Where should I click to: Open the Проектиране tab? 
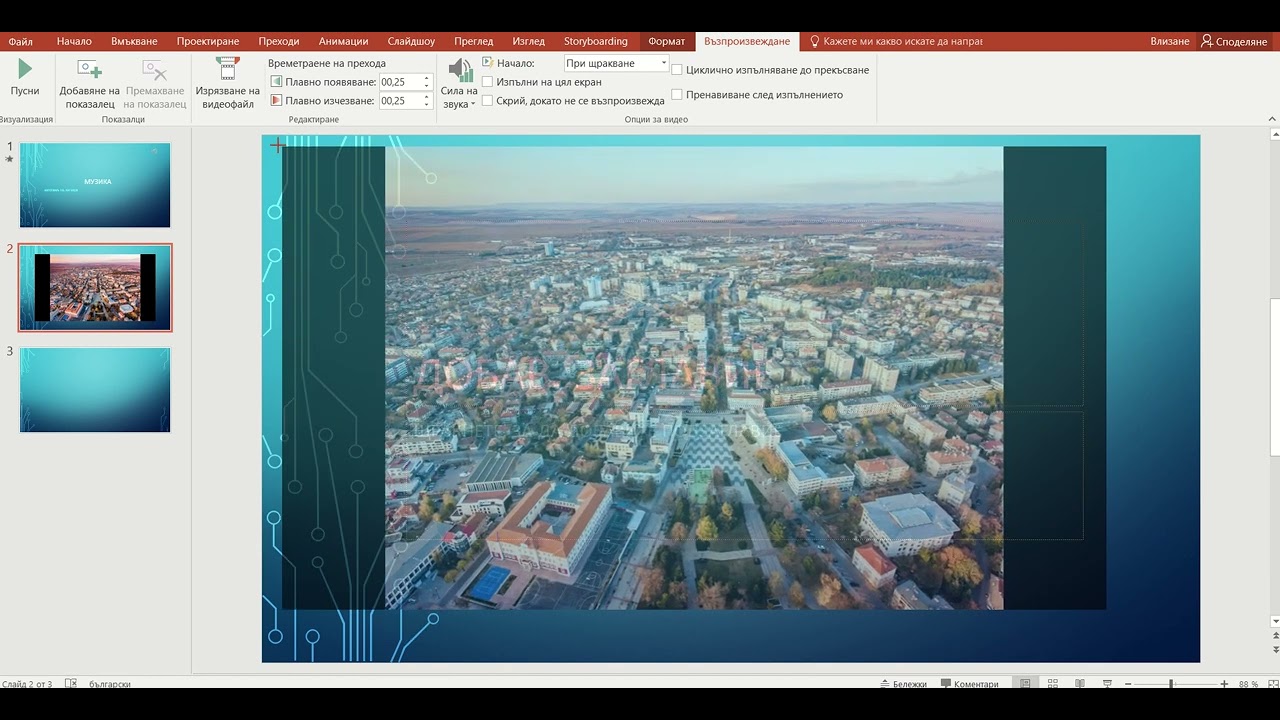(208, 42)
